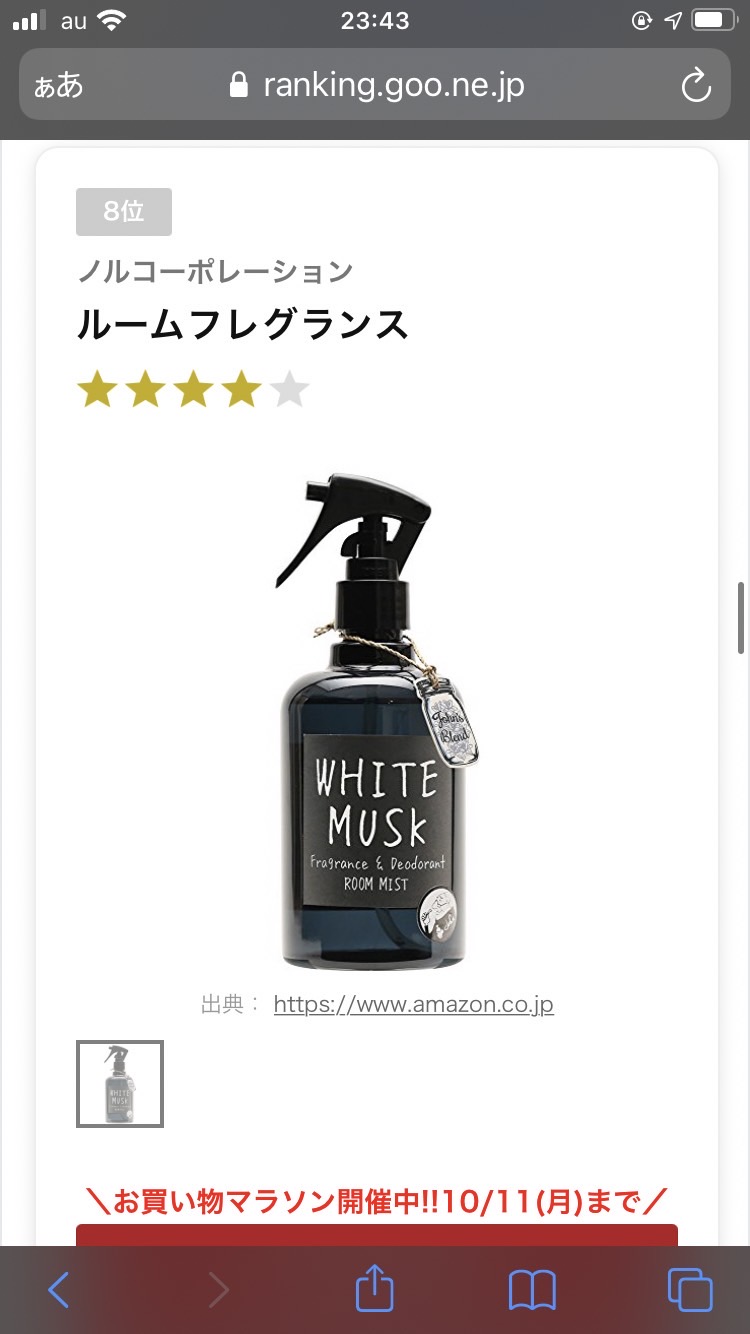The image size is (750, 1334).
Task: Tap the status bar clock 23:43
Action: (375, 21)
